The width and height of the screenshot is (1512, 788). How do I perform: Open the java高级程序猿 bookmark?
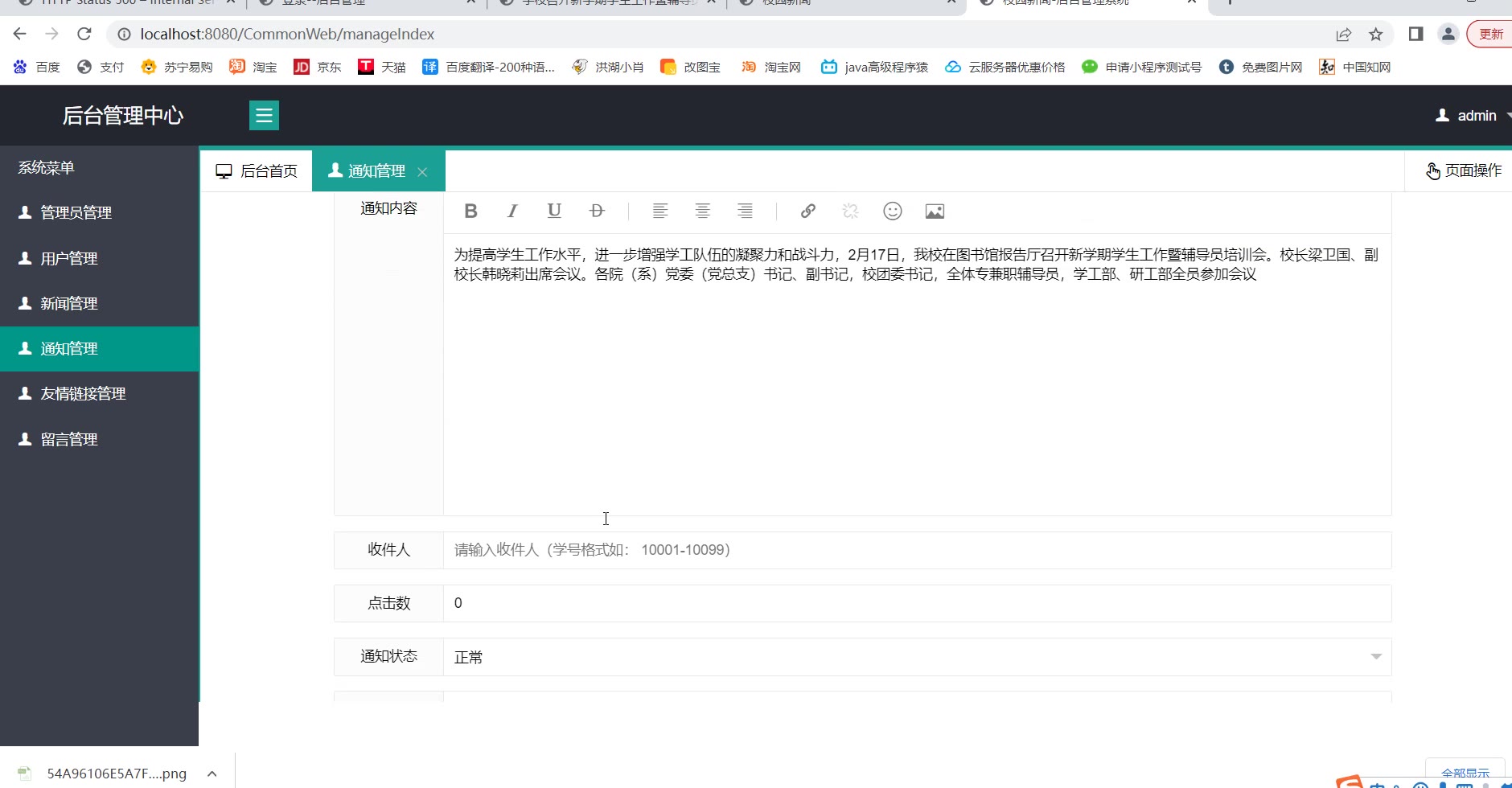874,67
